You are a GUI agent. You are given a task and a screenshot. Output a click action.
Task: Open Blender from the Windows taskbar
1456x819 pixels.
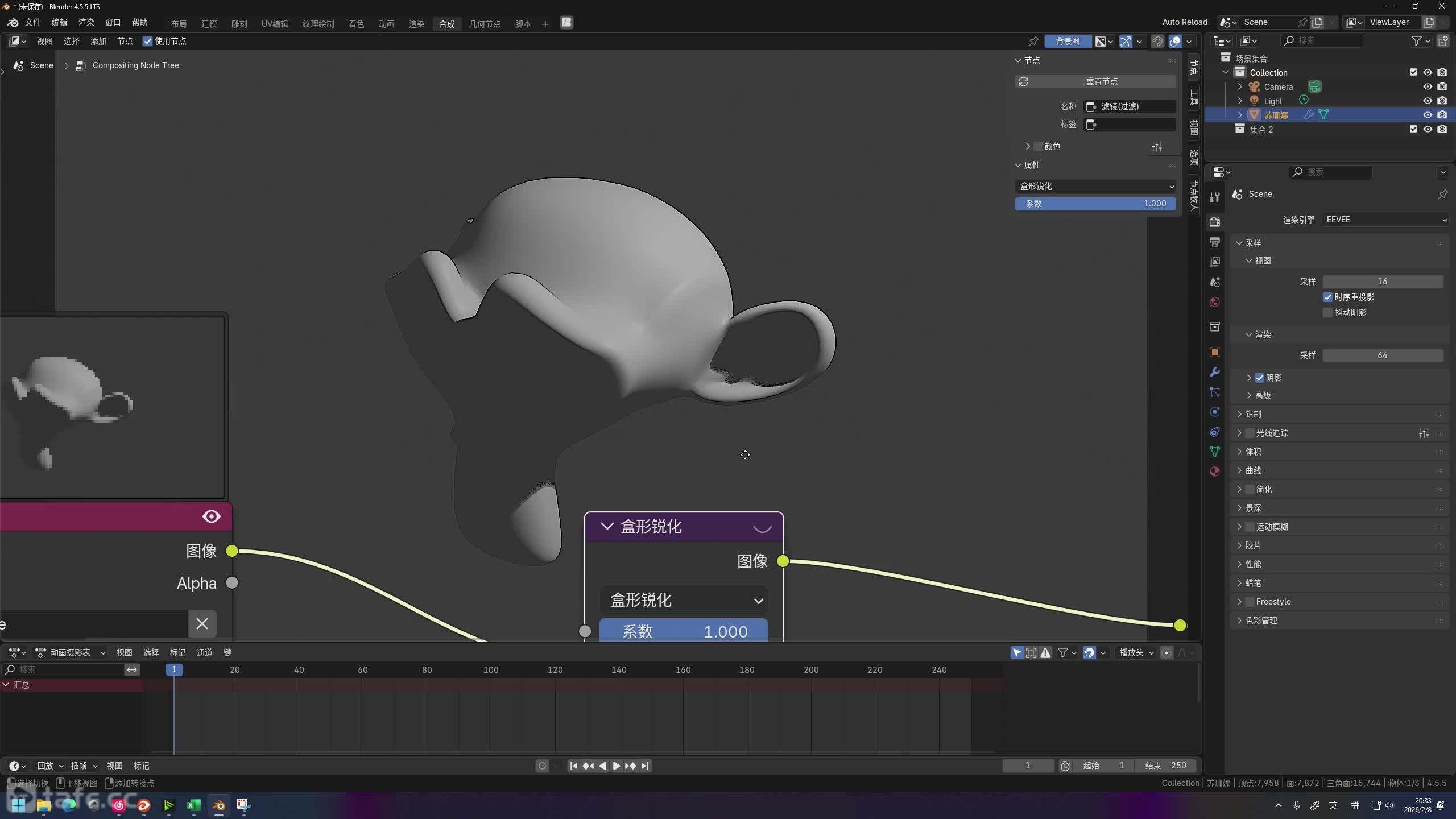(219, 805)
